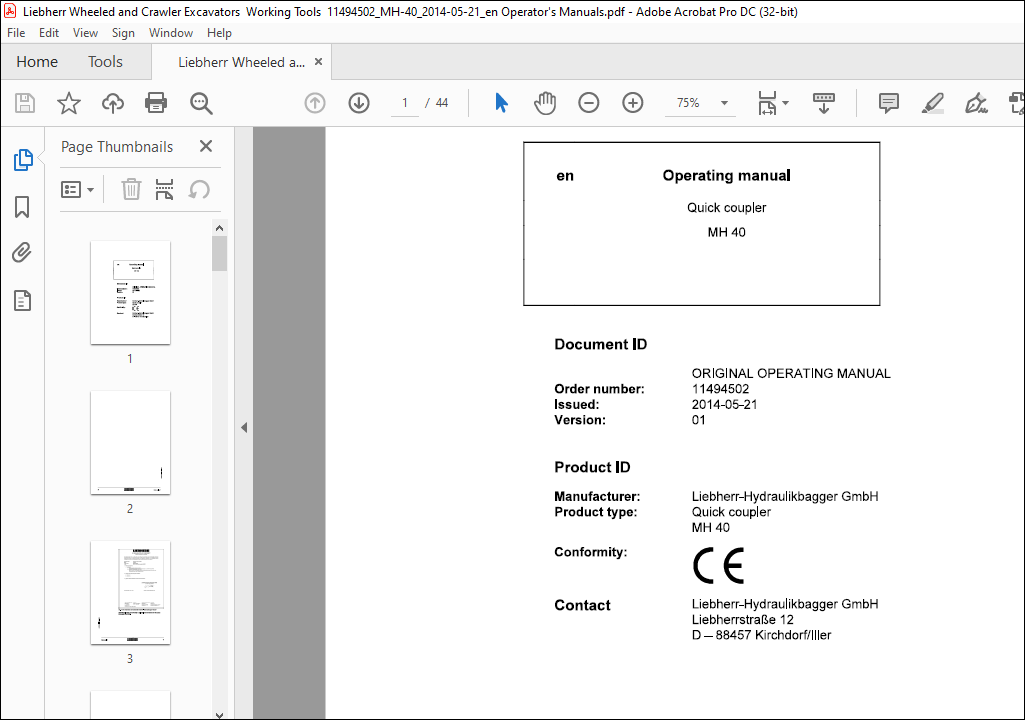Add document to starred with star icon
Screen dimensions: 1025x720
coord(69,103)
